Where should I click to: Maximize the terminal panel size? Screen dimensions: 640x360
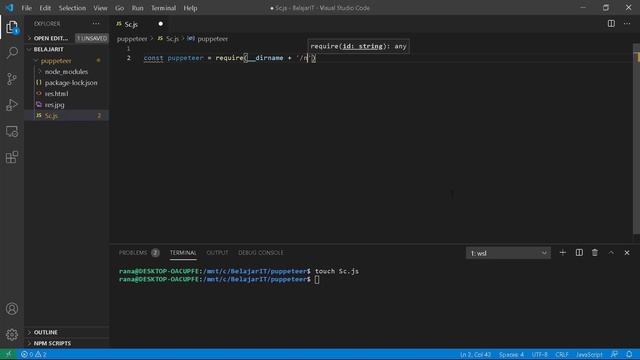(x=611, y=253)
